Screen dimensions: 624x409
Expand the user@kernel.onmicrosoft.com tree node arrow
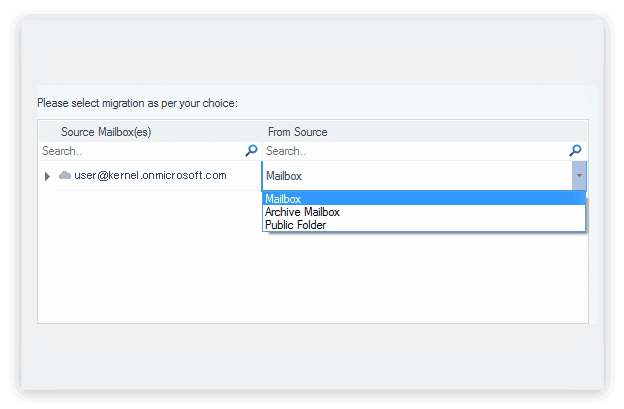[47, 176]
